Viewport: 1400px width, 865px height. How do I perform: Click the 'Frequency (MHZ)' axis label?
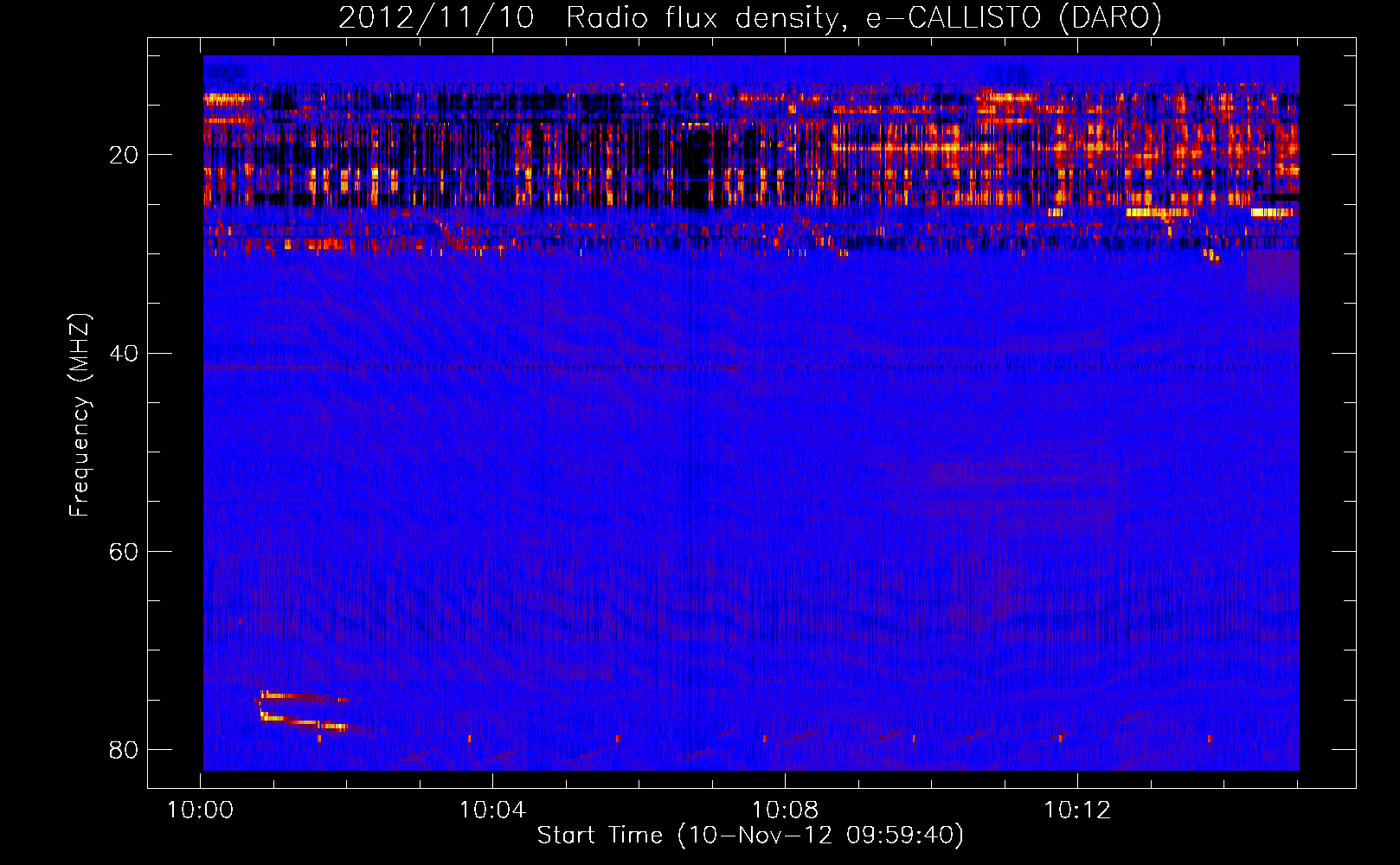tap(80, 415)
